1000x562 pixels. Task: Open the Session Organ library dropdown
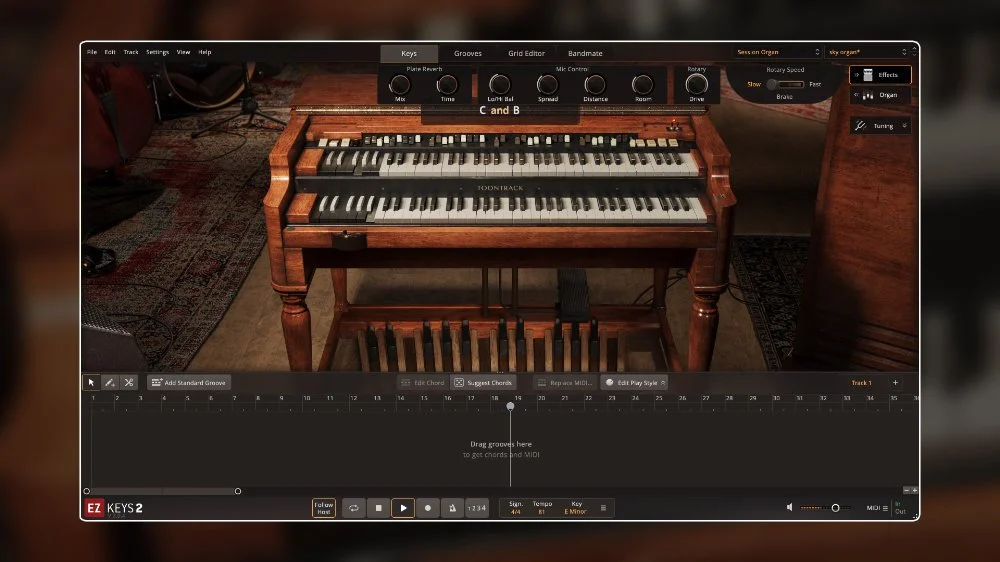pyautogui.click(x=777, y=52)
